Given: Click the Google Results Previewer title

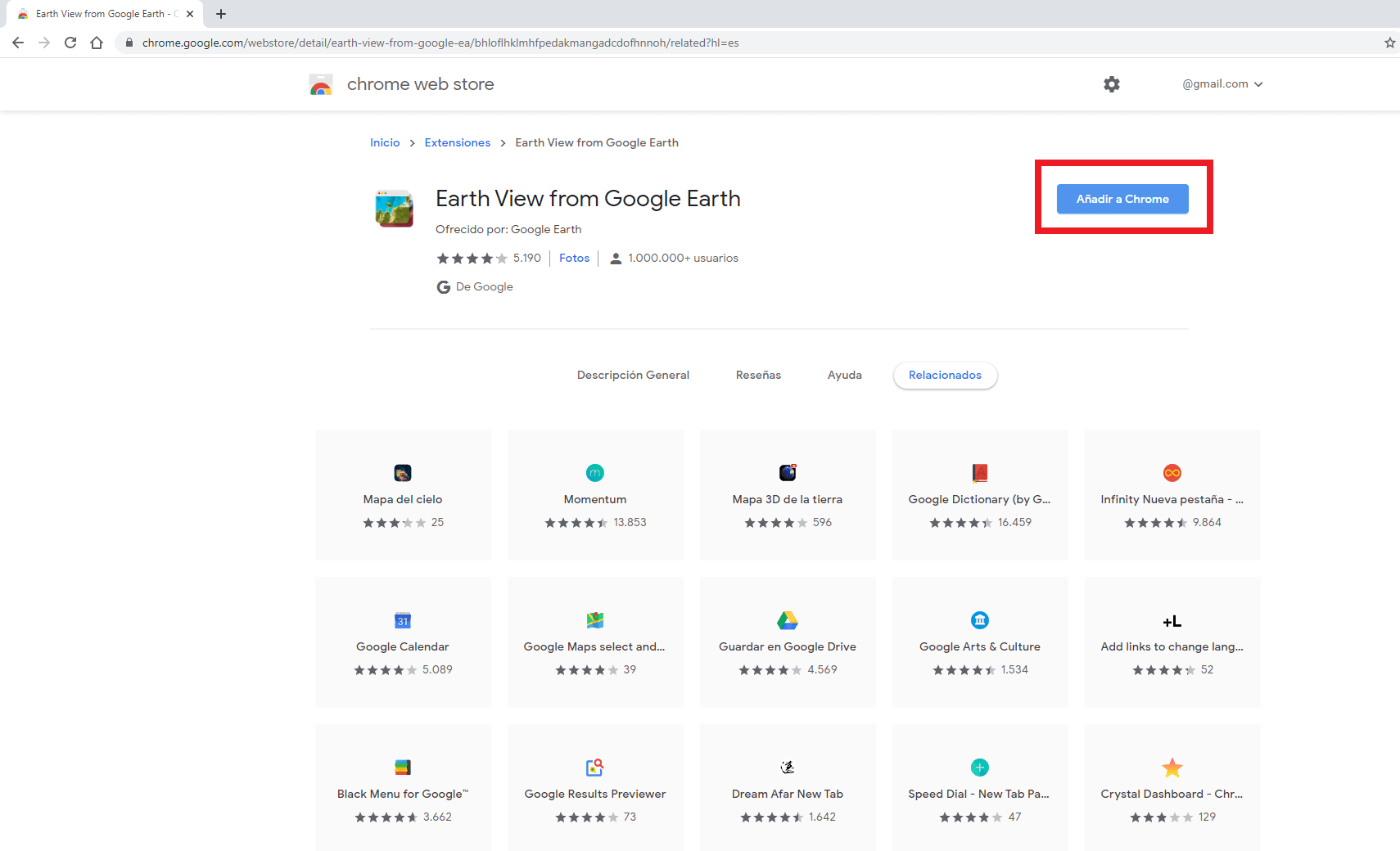Looking at the screenshot, I should click(x=595, y=794).
